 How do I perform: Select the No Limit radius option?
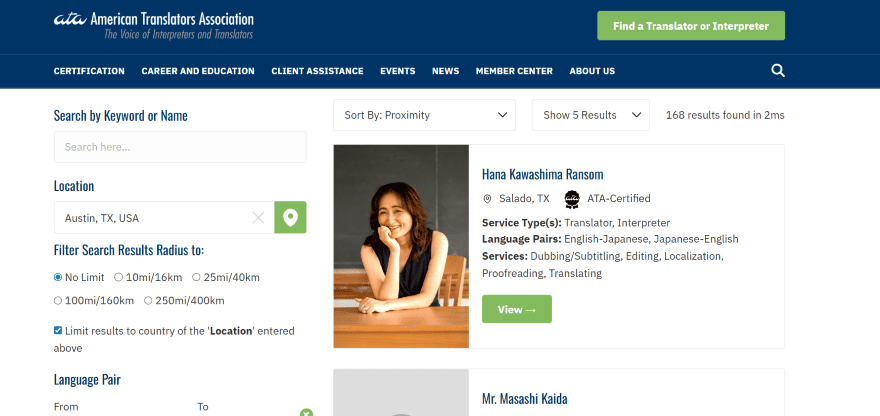[58, 277]
